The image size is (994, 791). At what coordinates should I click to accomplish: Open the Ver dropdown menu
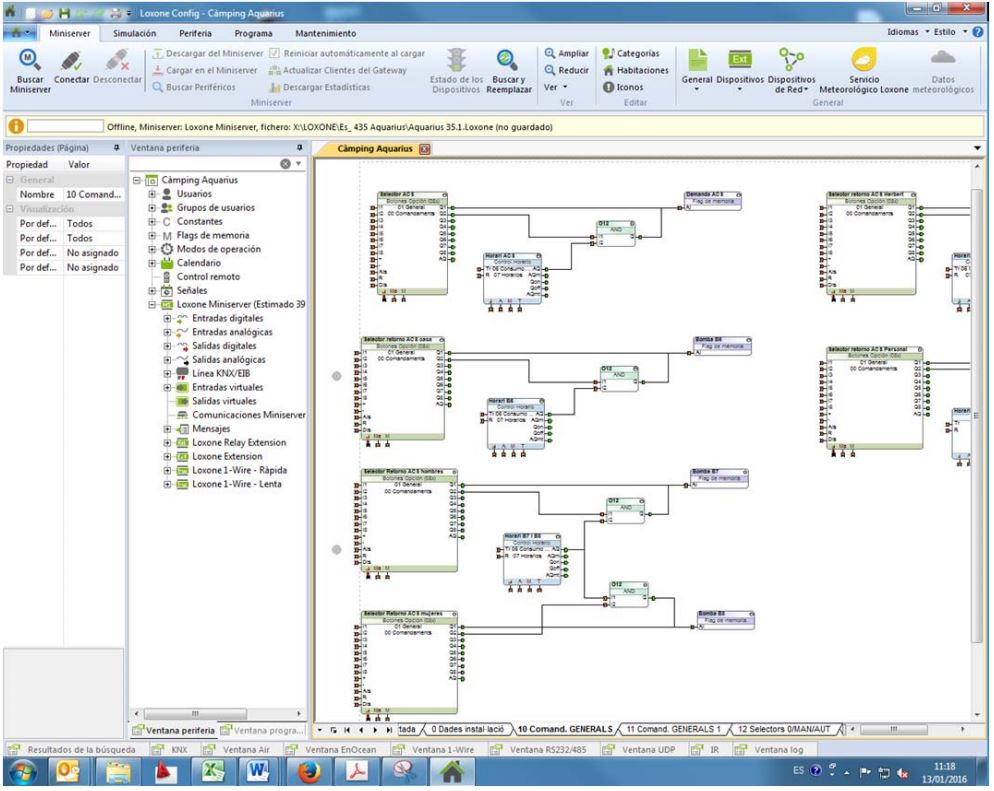click(555, 87)
